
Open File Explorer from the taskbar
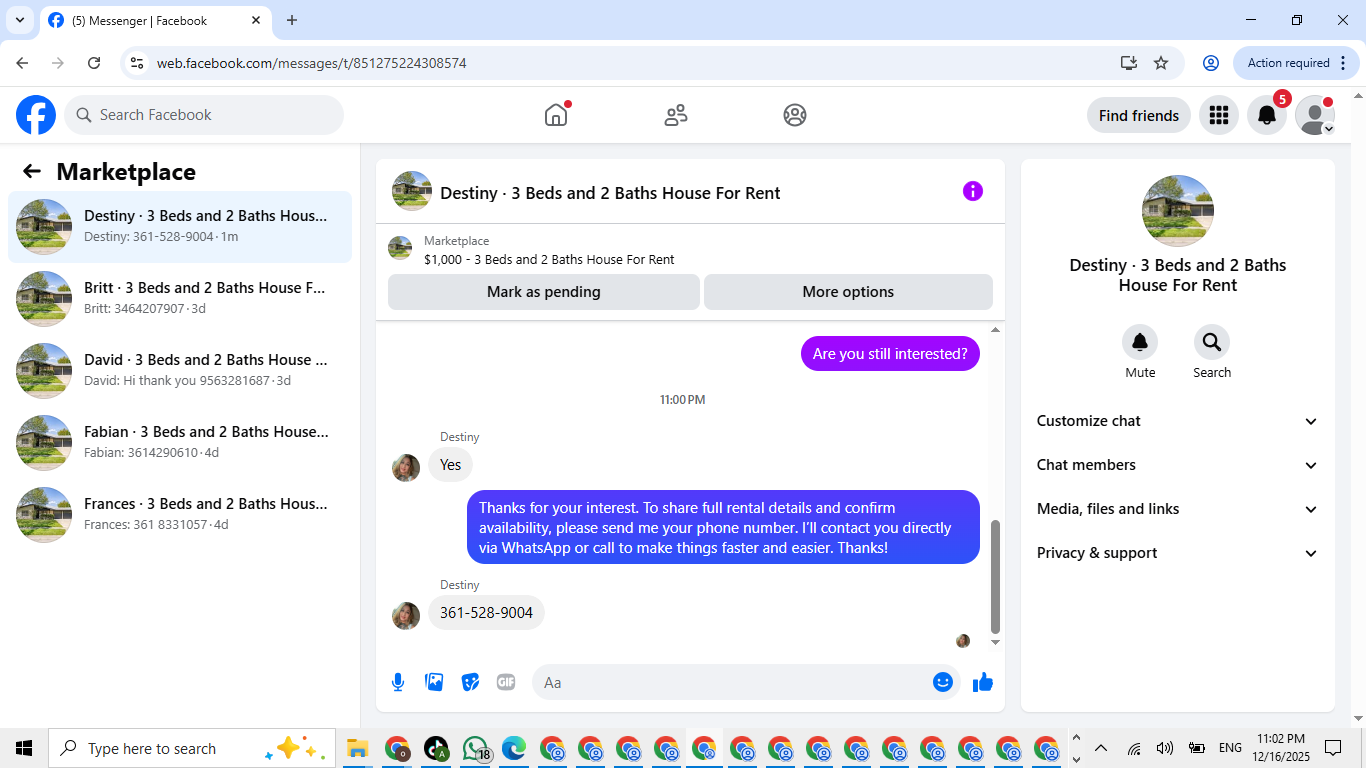(x=358, y=748)
